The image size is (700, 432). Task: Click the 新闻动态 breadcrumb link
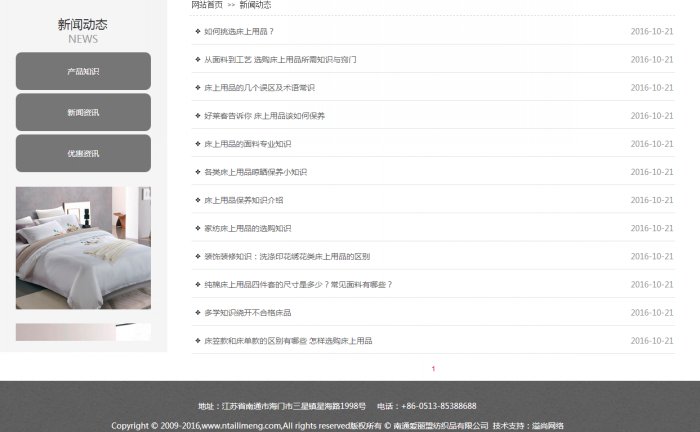click(255, 5)
